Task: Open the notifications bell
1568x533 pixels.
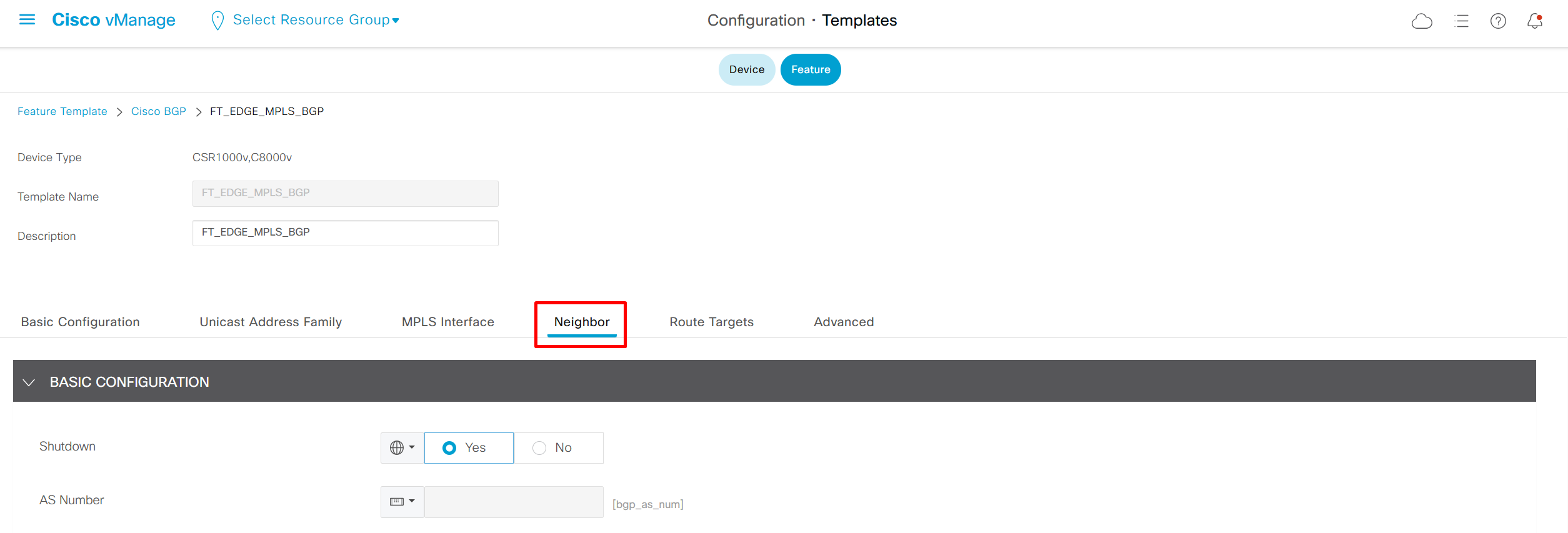Action: (x=1535, y=21)
